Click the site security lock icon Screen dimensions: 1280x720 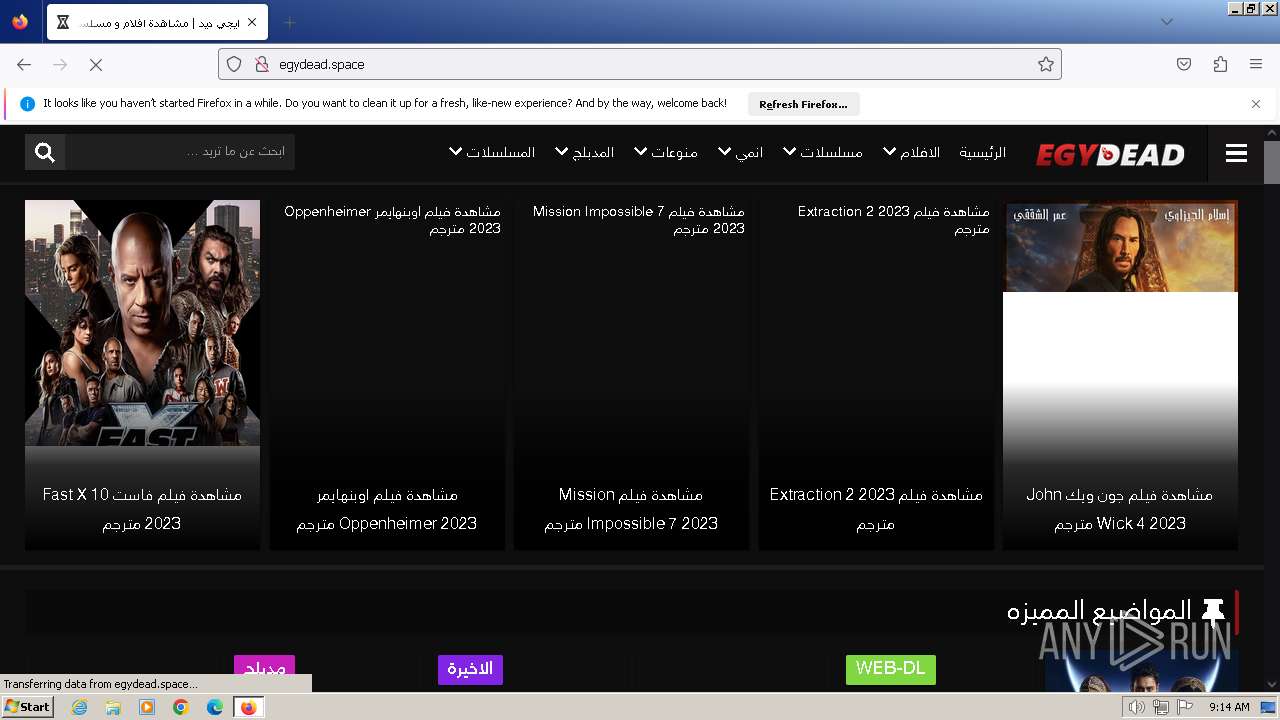(262, 64)
